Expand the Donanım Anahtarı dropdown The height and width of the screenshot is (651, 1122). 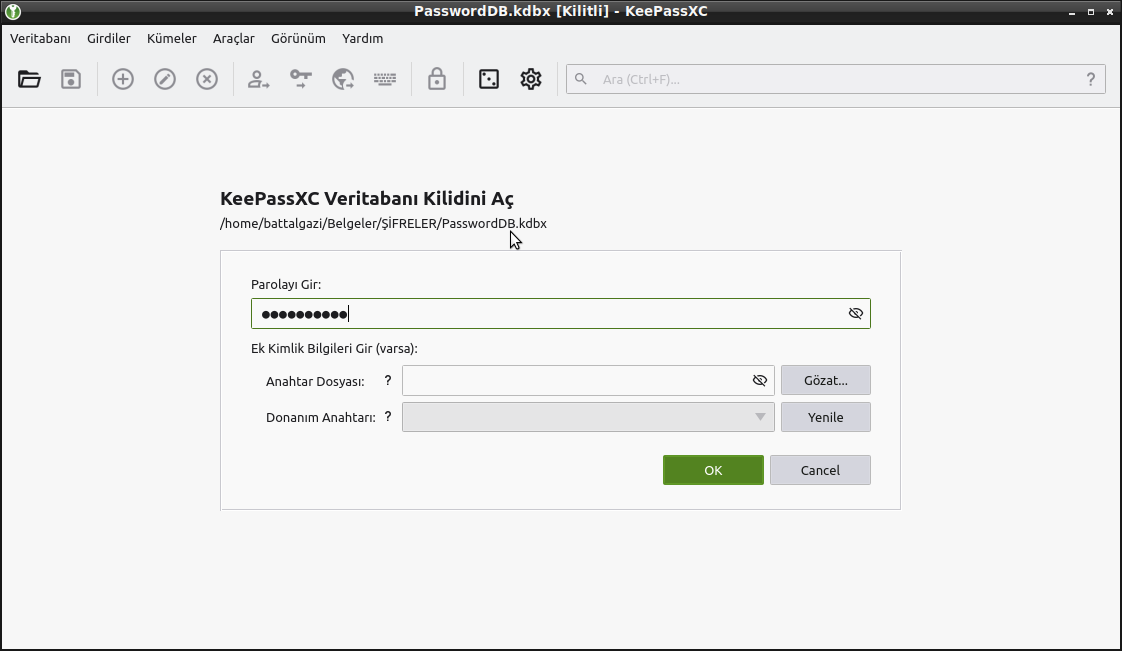tap(760, 417)
